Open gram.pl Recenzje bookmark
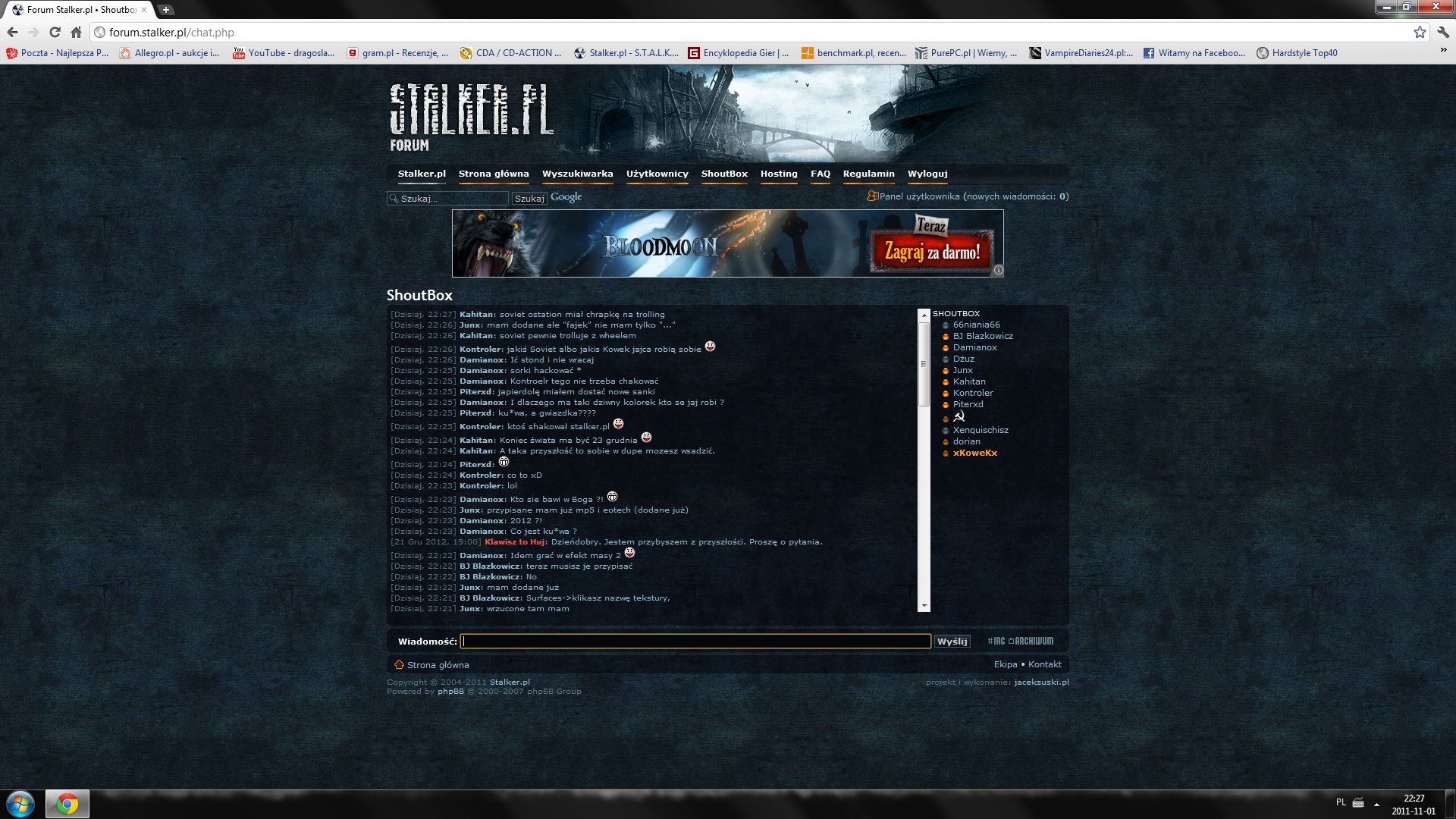This screenshot has height=819, width=1456. (397, 53)
